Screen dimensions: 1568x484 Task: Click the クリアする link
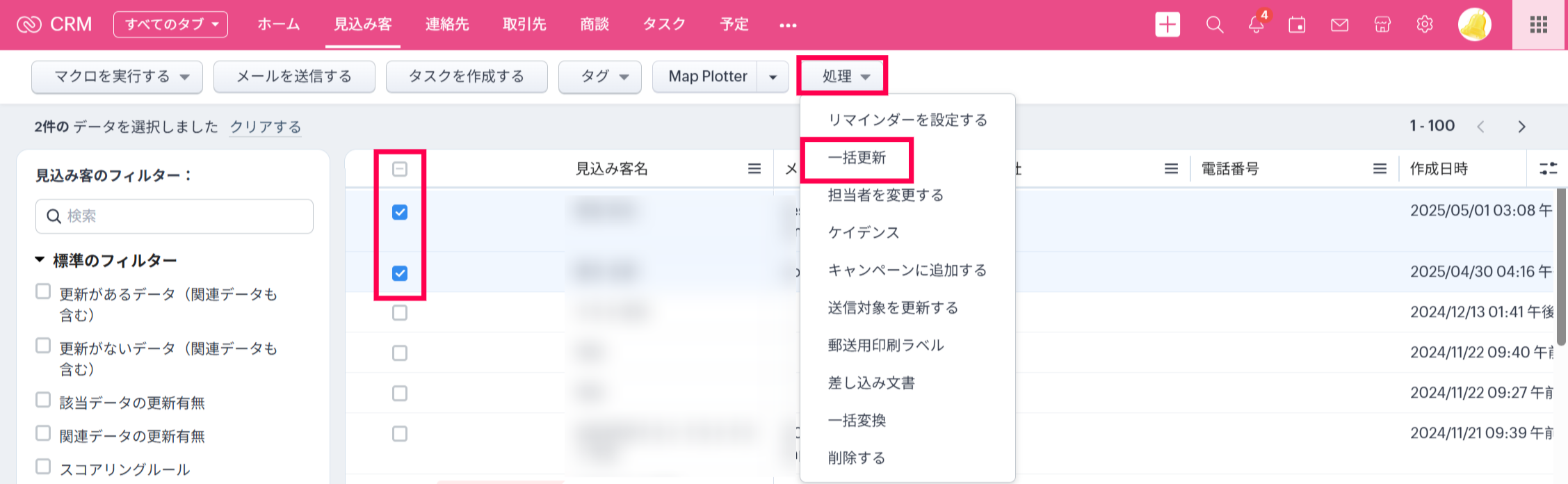click(265, 127)
